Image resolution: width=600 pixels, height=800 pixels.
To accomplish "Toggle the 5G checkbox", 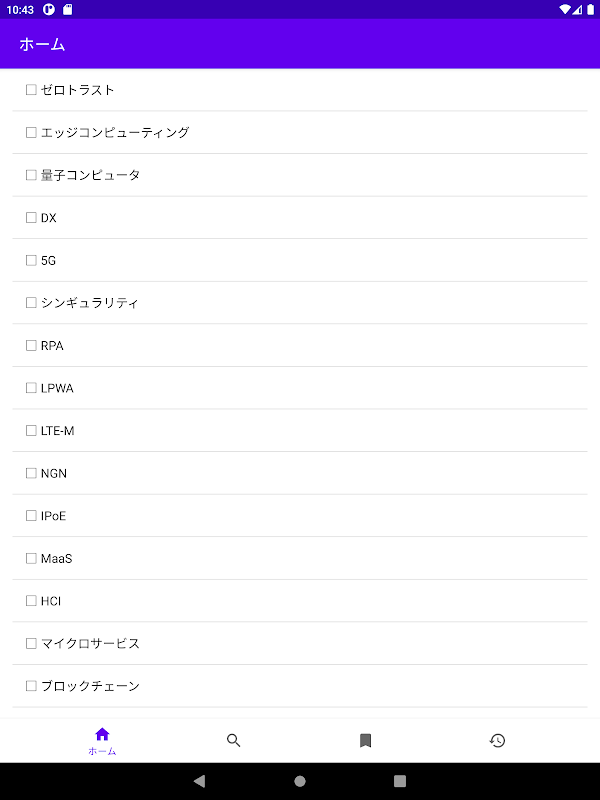I will pyautogui.click(x=31, y=260).
